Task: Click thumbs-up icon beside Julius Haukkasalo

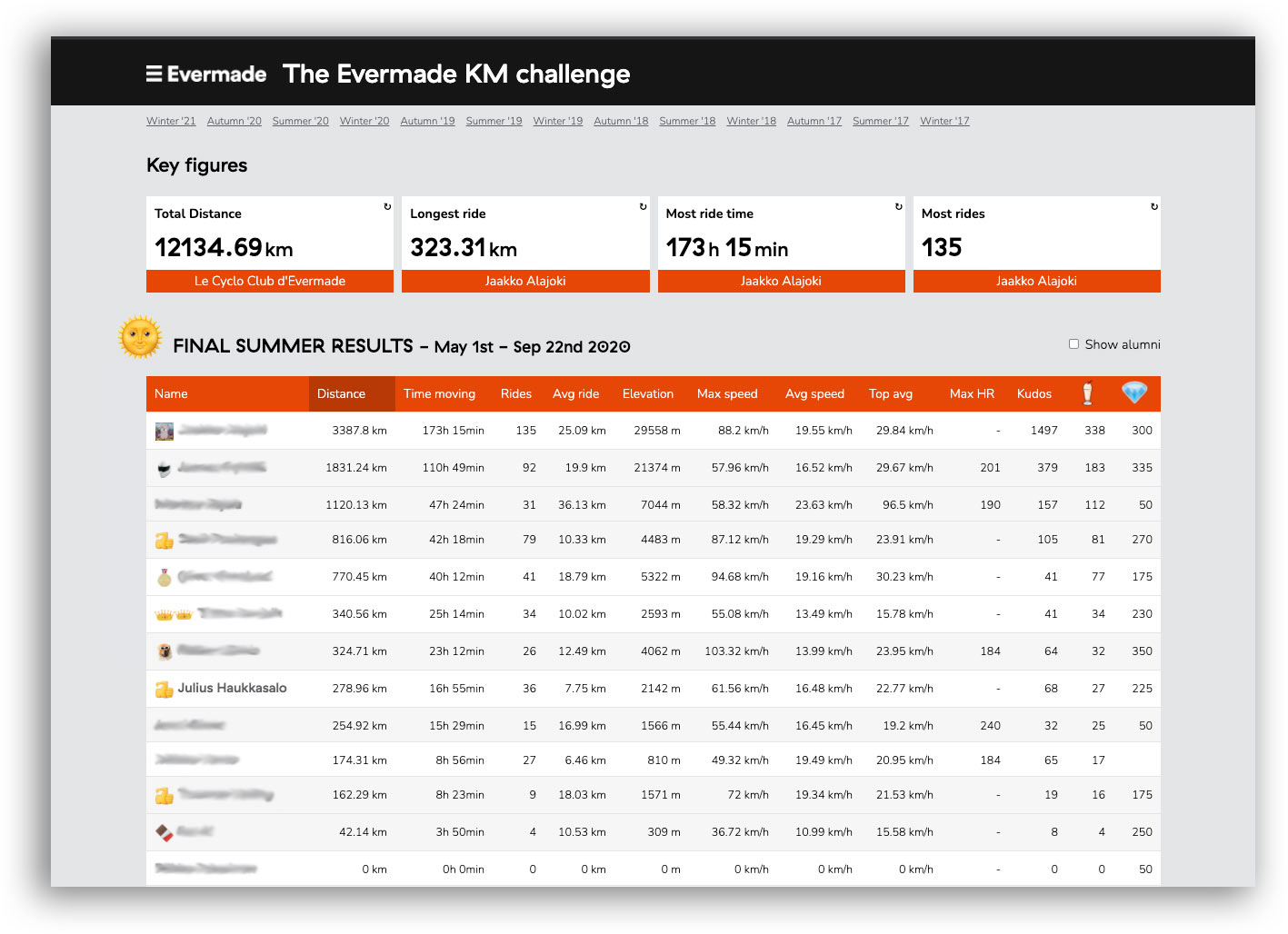Action: 164,690
